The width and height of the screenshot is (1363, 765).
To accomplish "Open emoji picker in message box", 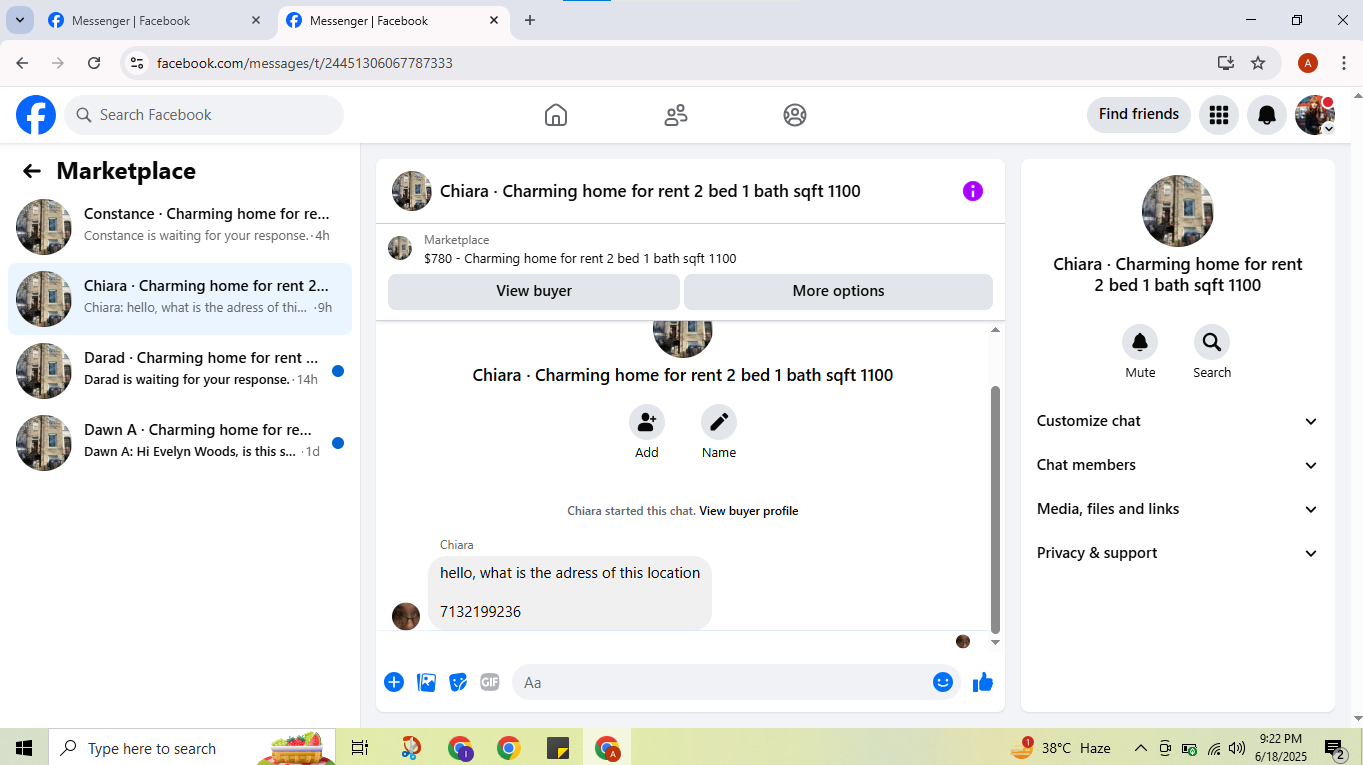I will (943, 682).
